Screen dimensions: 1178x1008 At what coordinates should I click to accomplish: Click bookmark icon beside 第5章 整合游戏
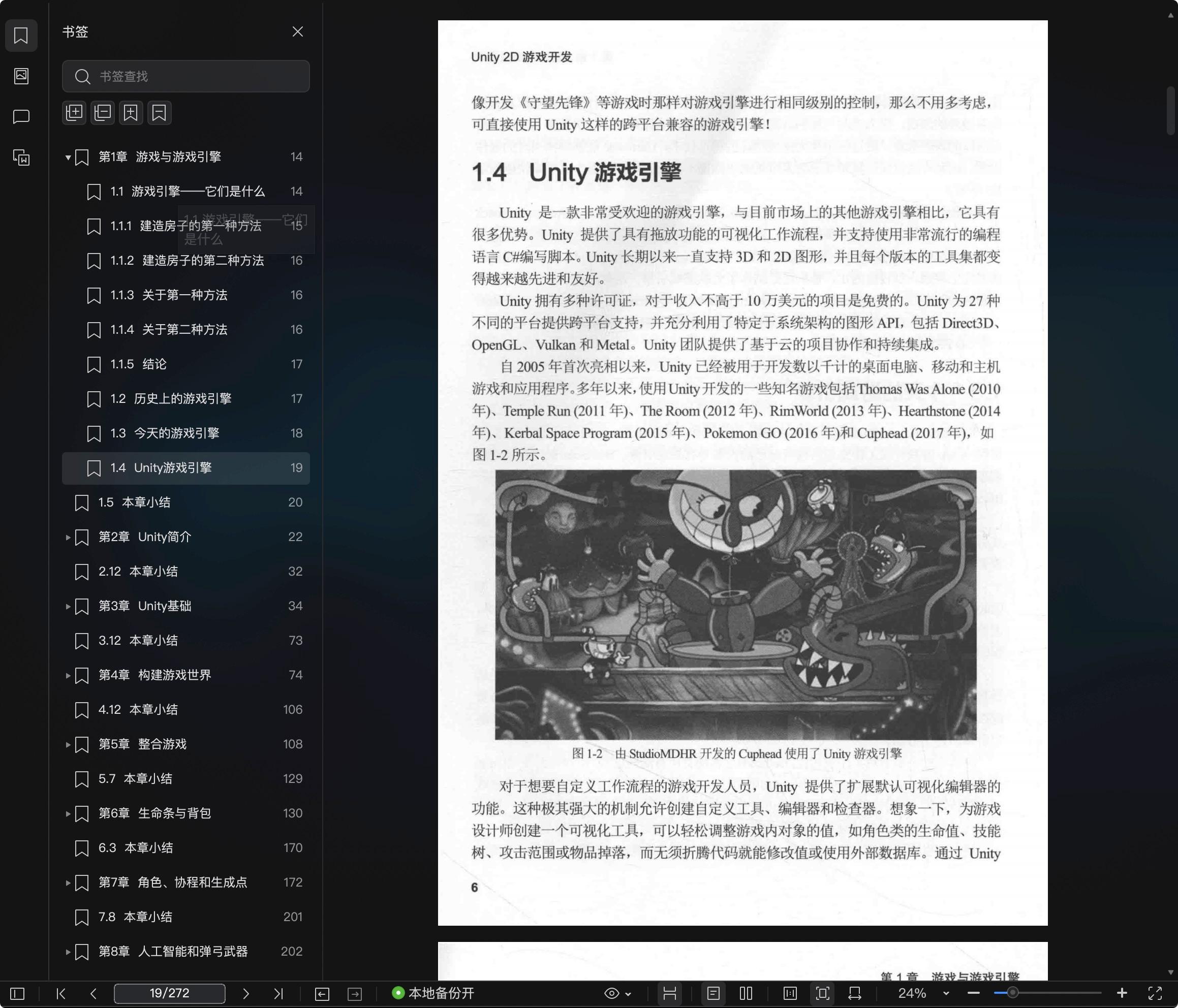(82, 745)
